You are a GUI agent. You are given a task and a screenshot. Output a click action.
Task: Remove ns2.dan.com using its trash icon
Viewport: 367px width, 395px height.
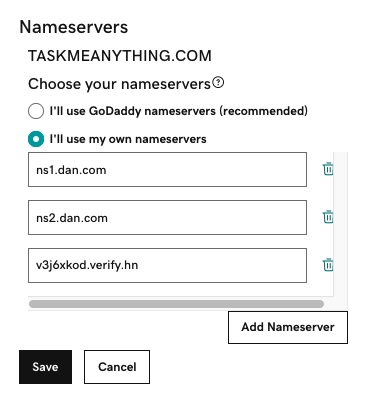328,217
